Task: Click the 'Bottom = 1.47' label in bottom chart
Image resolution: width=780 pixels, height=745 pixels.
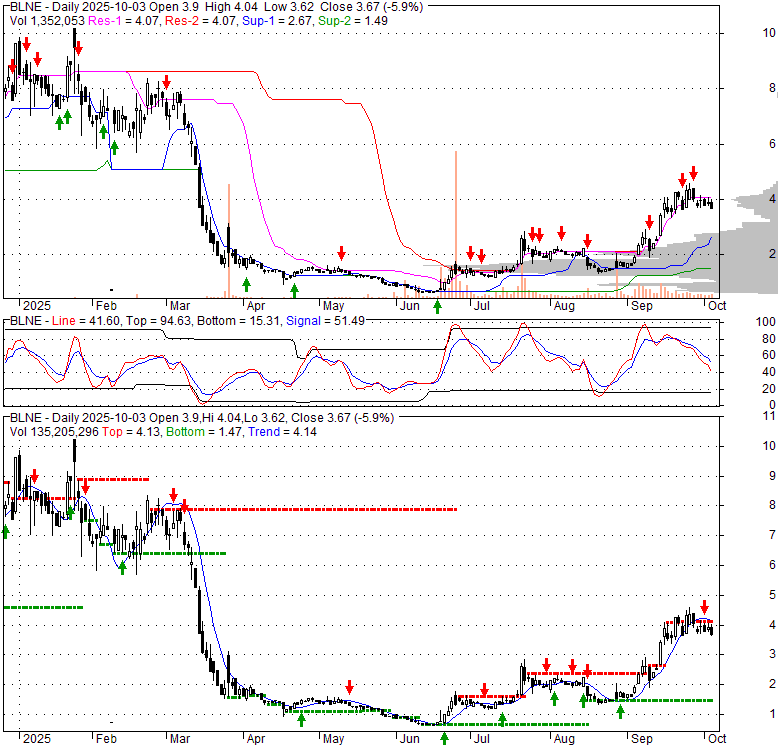Action: point(204,432)
